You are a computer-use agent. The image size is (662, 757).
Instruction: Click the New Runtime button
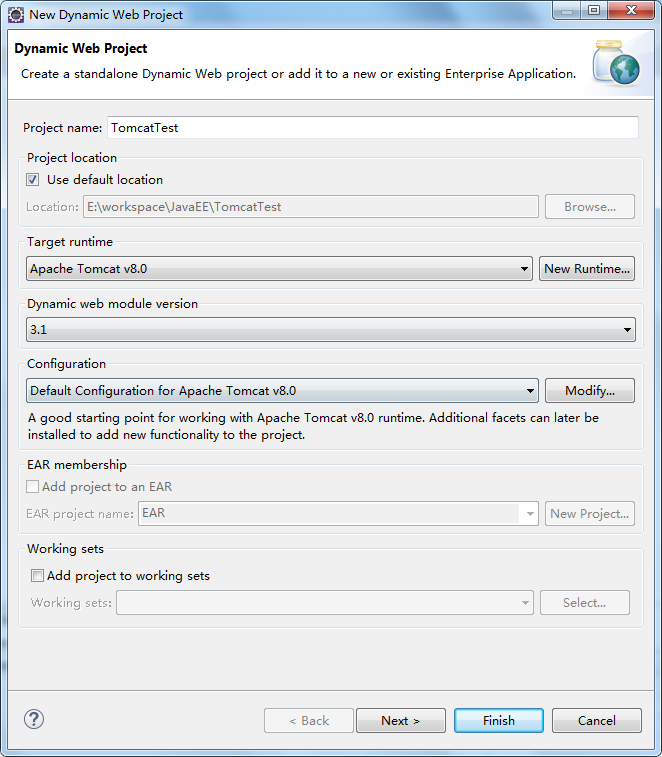(587, 269)
